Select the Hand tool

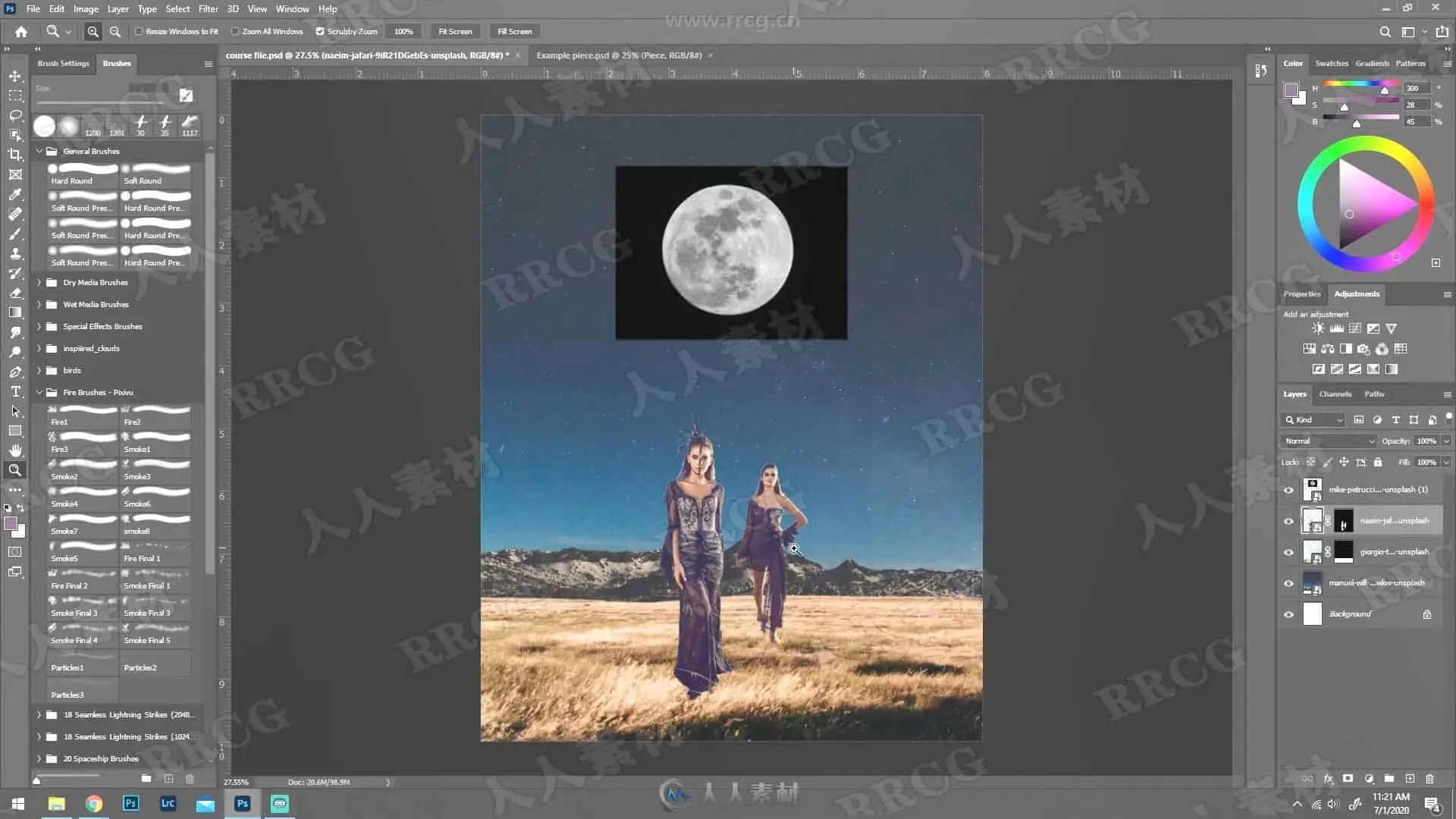[x=15, y=450]
